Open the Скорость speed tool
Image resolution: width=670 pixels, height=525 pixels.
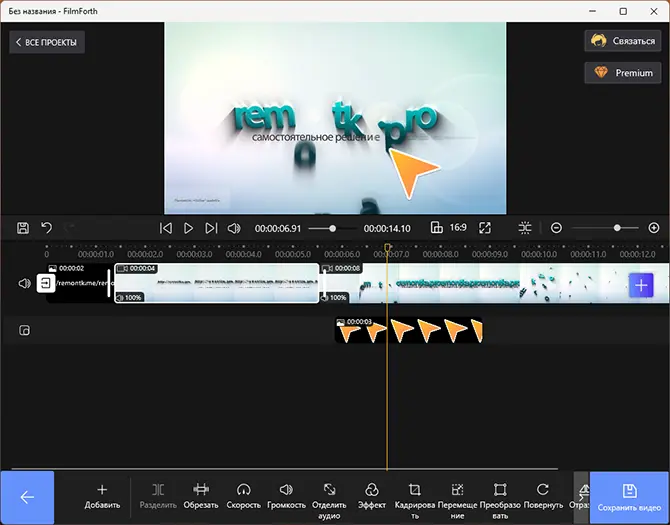click(x=243, y=496)
